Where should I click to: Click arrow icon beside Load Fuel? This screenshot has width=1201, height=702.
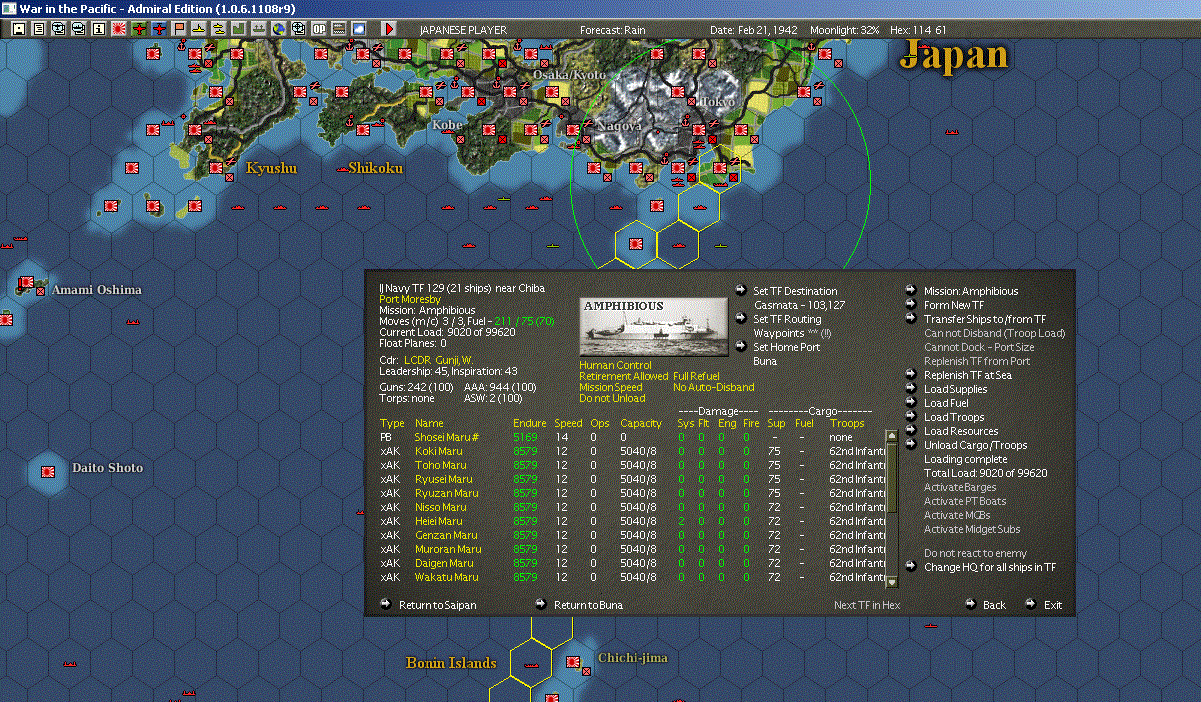[911, 402]
